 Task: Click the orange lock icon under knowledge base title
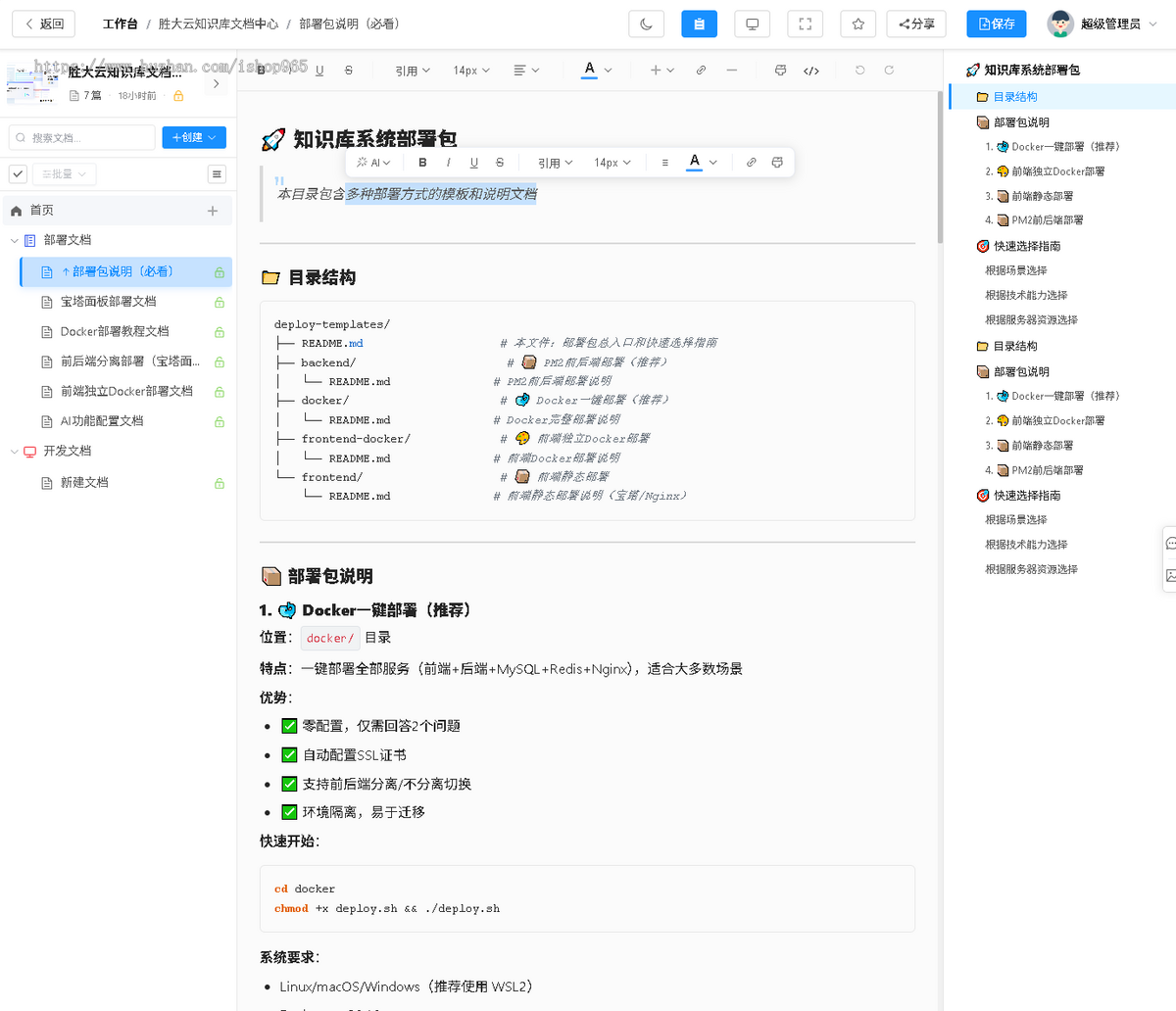[178, 96]
